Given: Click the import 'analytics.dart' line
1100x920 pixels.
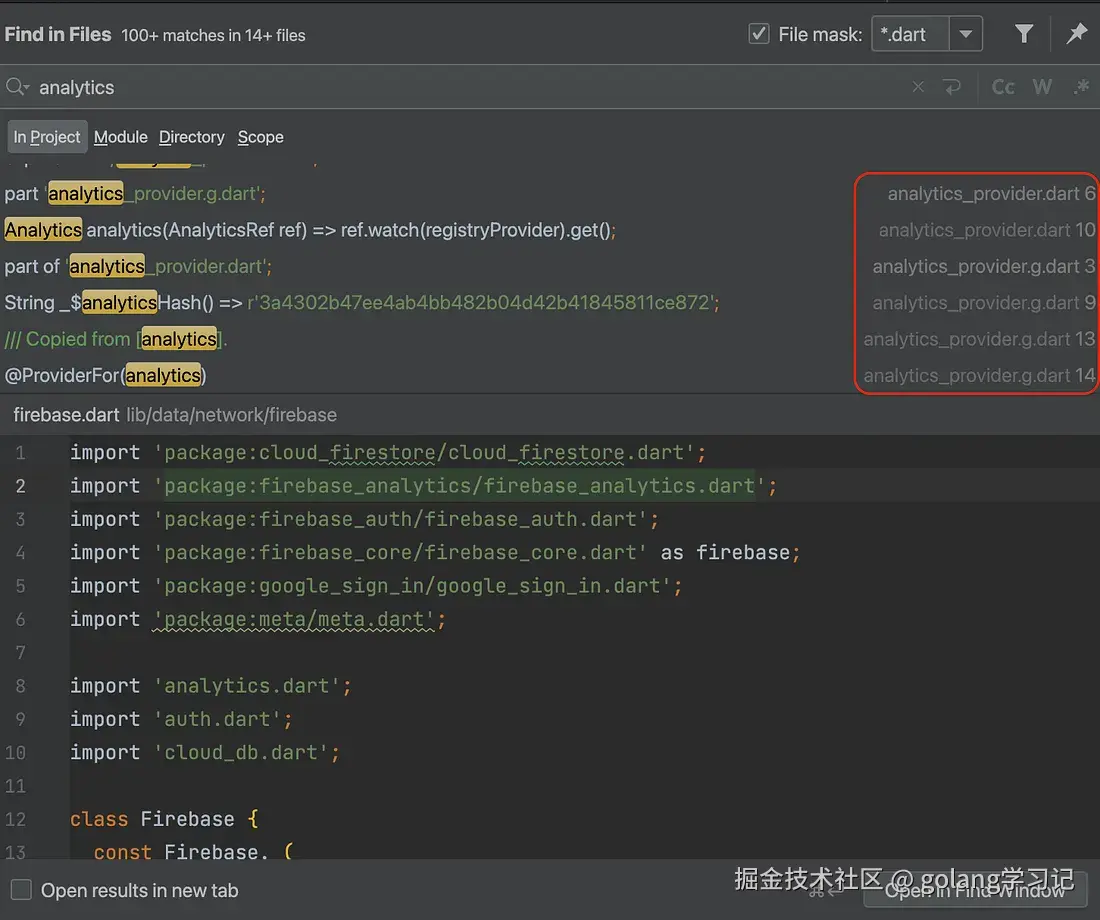Looking at the screenshot, I should [210, 686].
